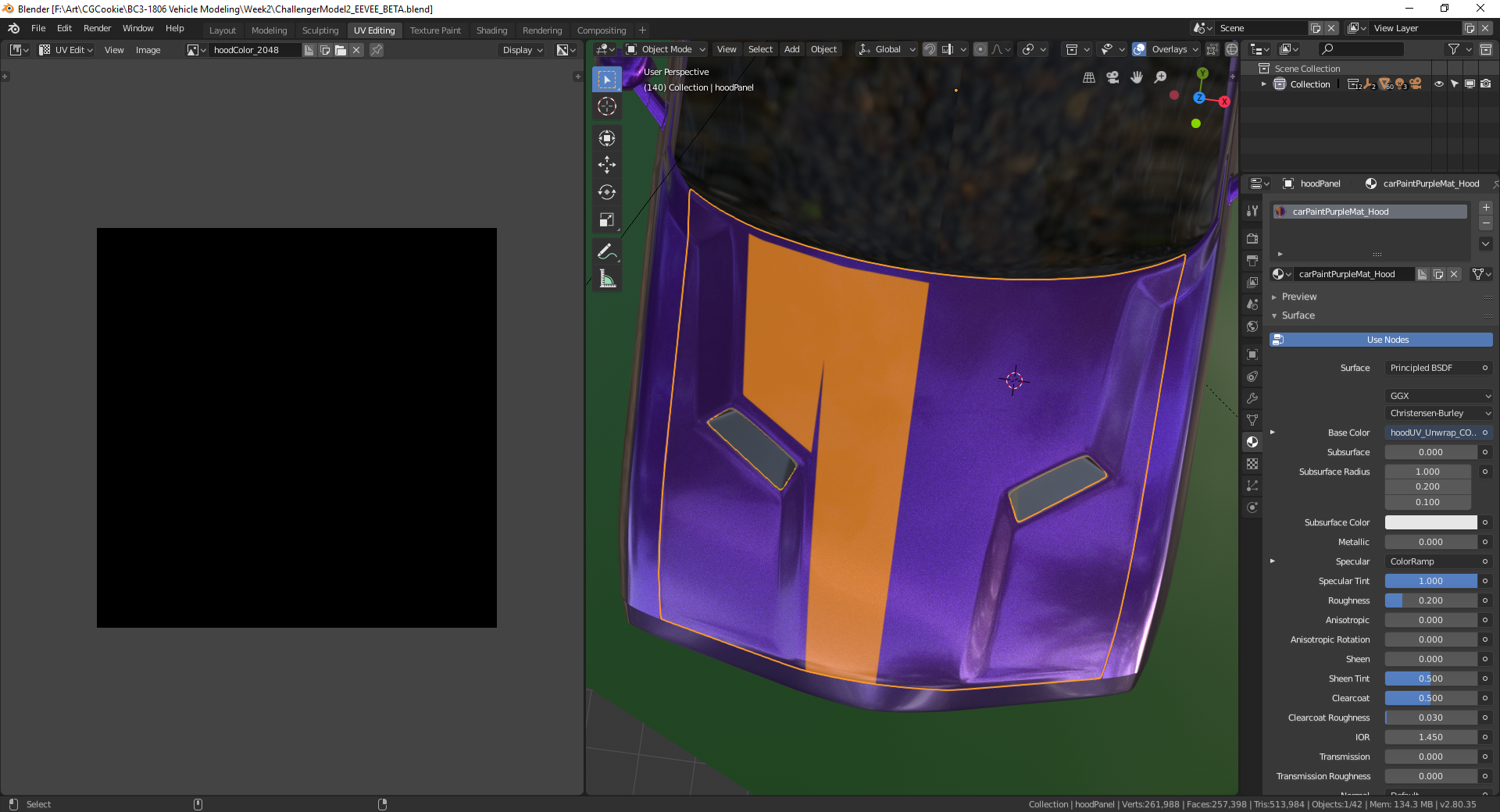Toggle viewport Overlays on or off
This screenshot has height=812, width=1500.
click(x=1139, y=49)
